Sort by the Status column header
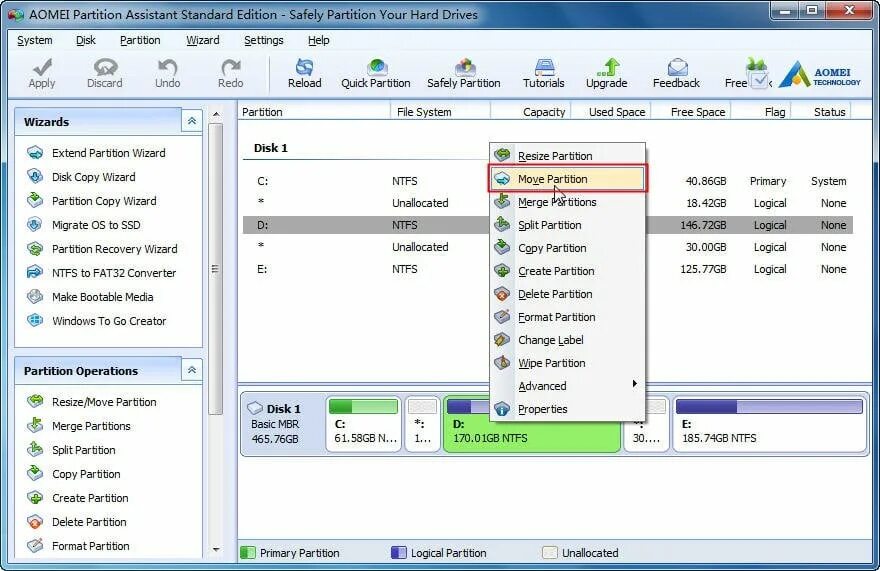 coord(821,112)
